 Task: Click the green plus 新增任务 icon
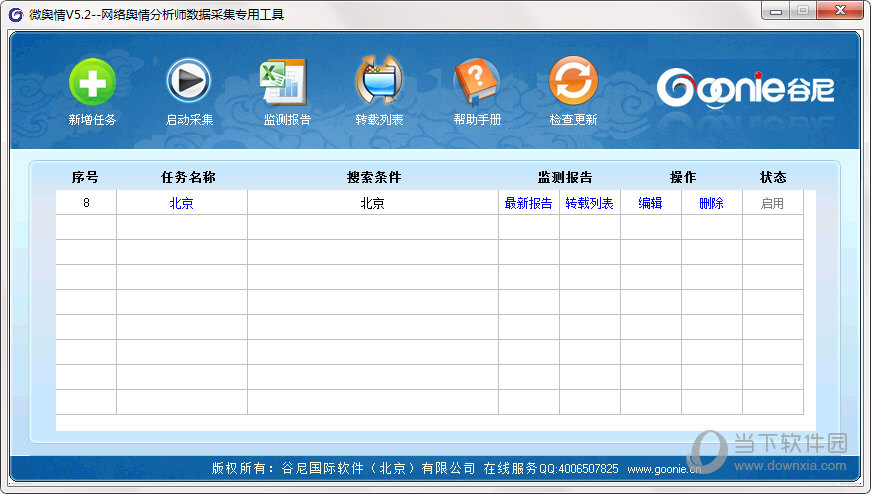92,82
